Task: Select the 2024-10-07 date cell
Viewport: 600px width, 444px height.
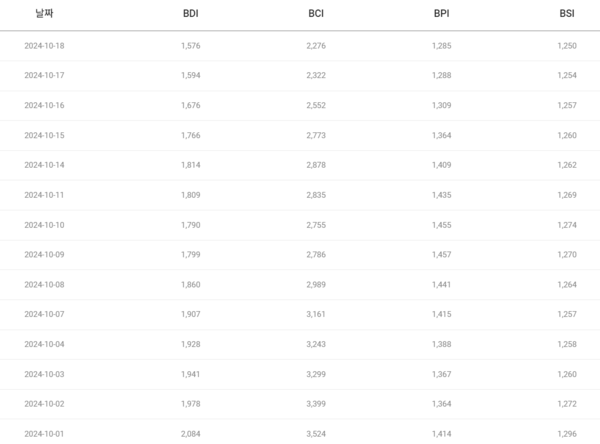Action: coord(44,315)
